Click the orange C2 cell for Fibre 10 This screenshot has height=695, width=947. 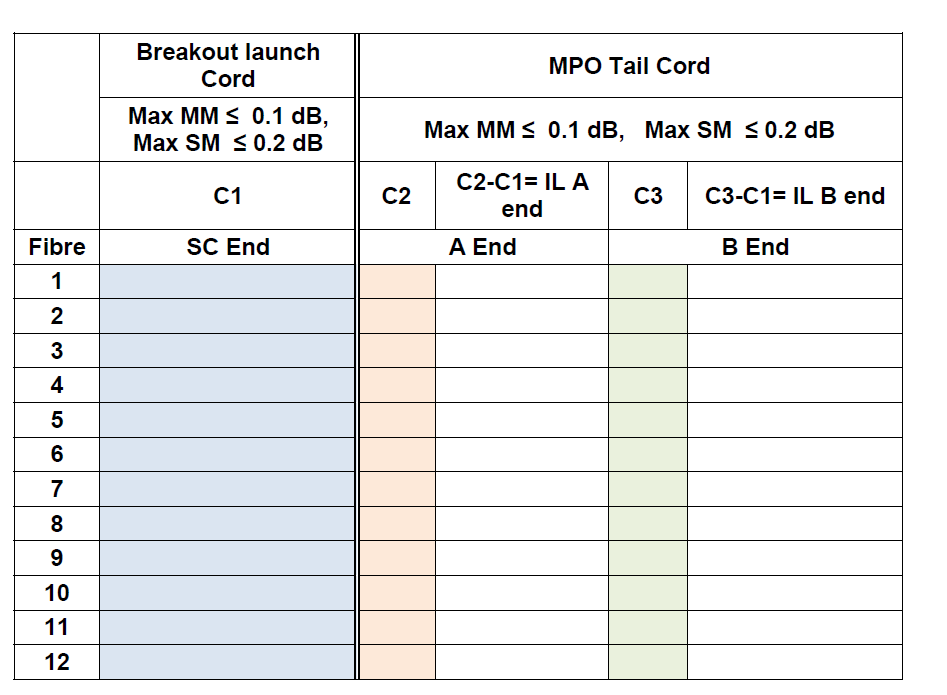397,593
